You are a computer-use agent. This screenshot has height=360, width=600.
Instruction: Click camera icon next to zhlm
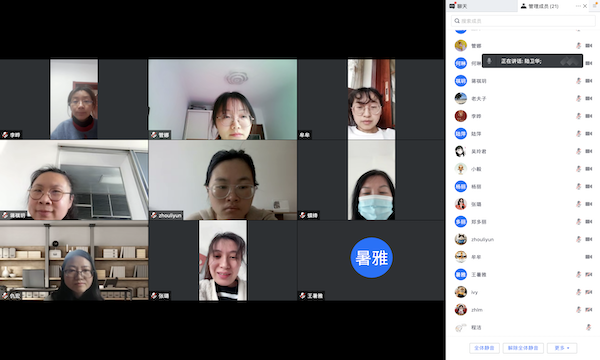click(x=589, y=310)
